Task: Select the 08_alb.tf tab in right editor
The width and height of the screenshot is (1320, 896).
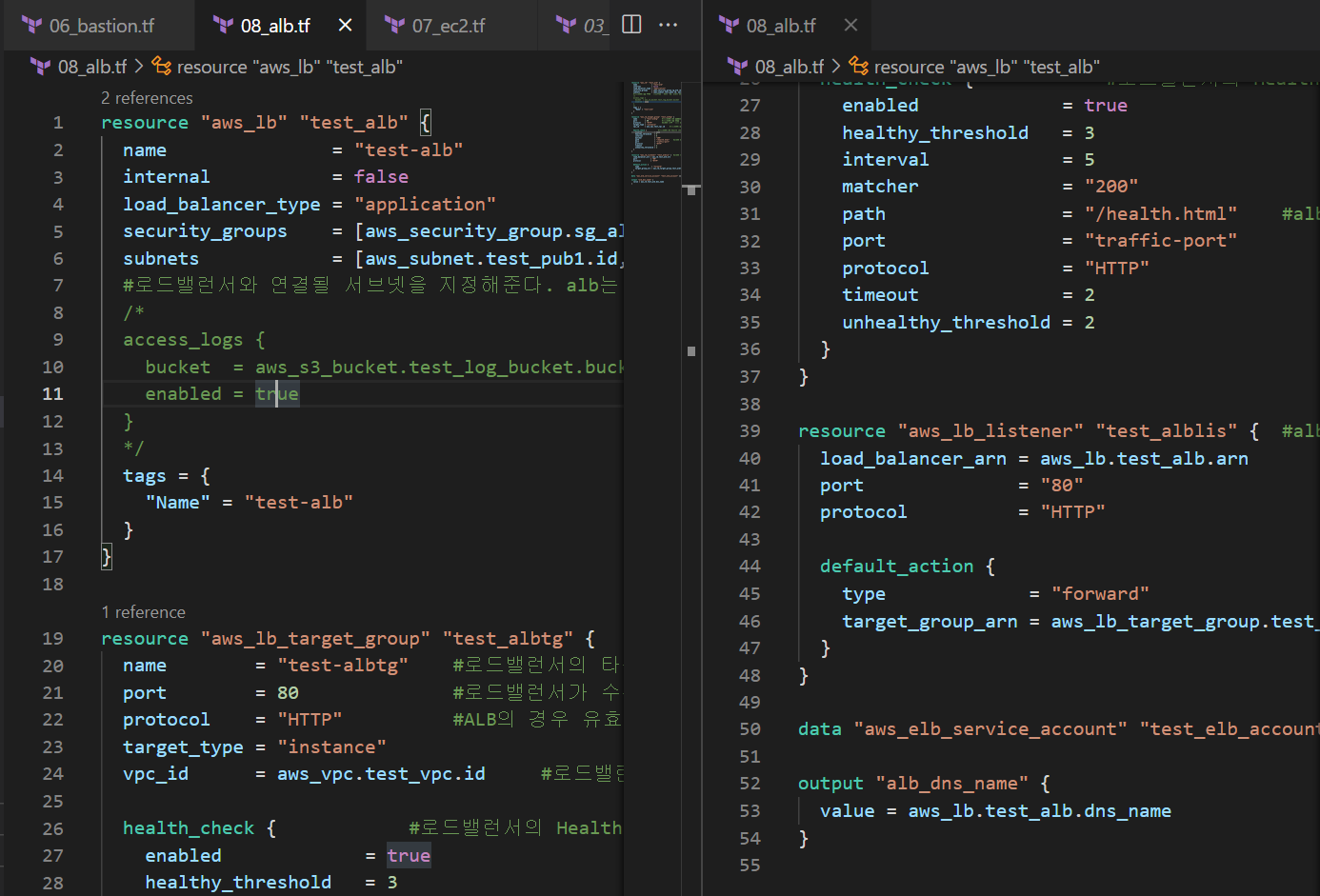Action: tap(781, 26)
